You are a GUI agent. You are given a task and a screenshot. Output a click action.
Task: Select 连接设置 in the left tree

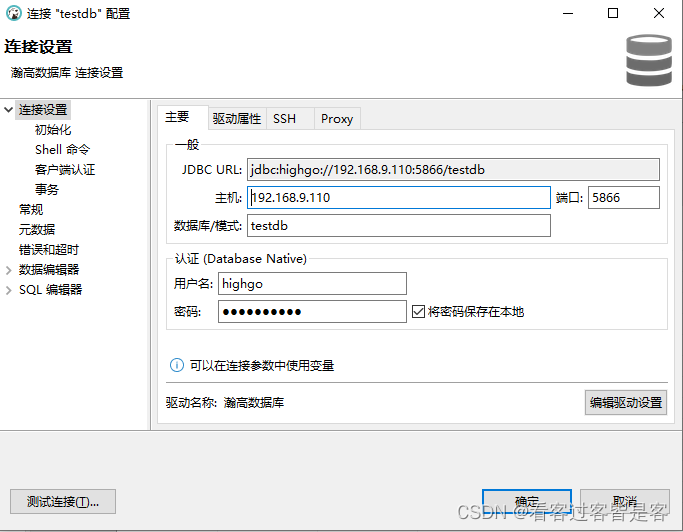(43, 109)
